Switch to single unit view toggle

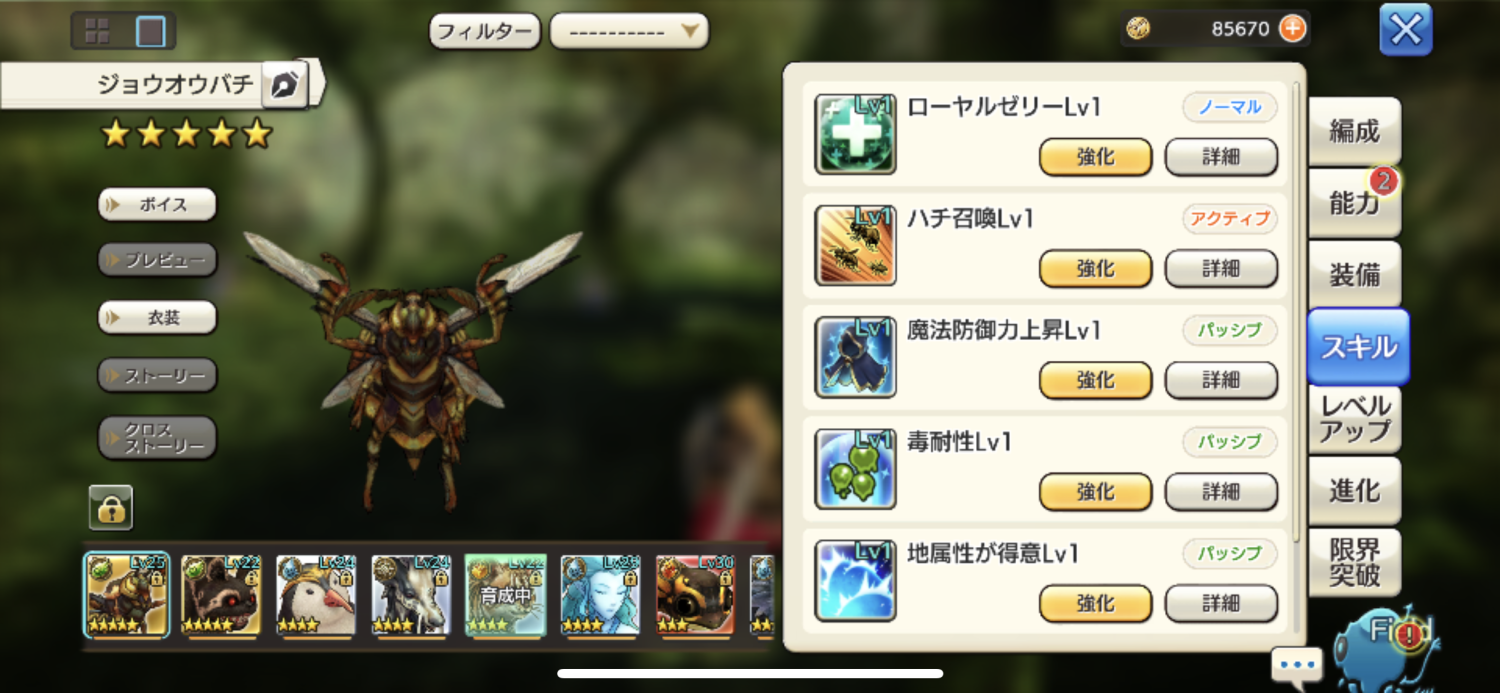tap(151, 31)
